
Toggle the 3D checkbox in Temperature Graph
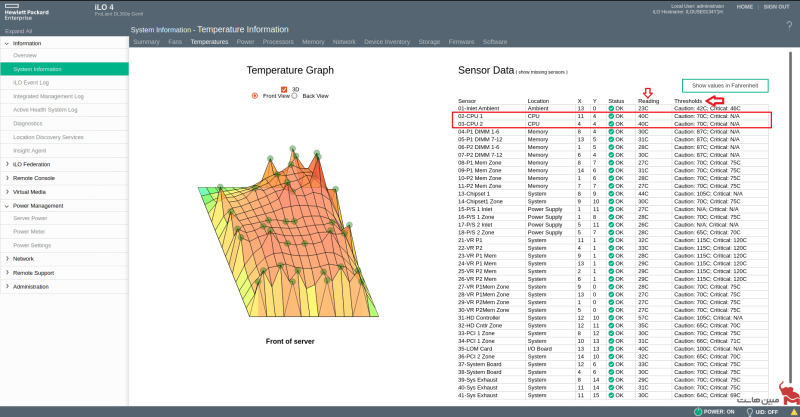tap(284, 89)
